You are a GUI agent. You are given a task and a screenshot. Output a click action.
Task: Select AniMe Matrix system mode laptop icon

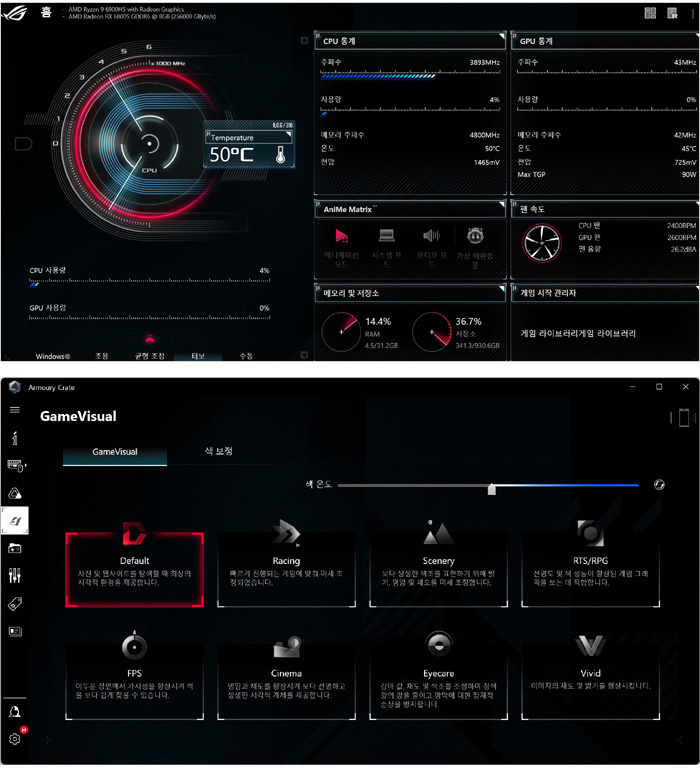(x=386, y=236)
